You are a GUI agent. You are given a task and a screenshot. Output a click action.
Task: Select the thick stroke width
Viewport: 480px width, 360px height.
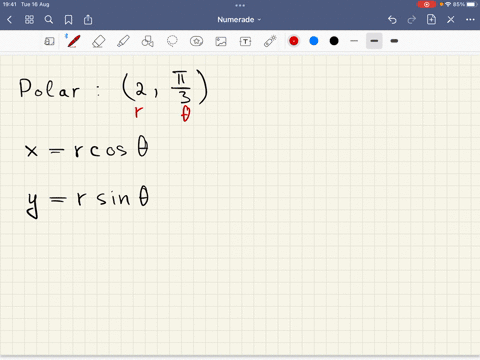pyautogui.click(x=394, y=41)
